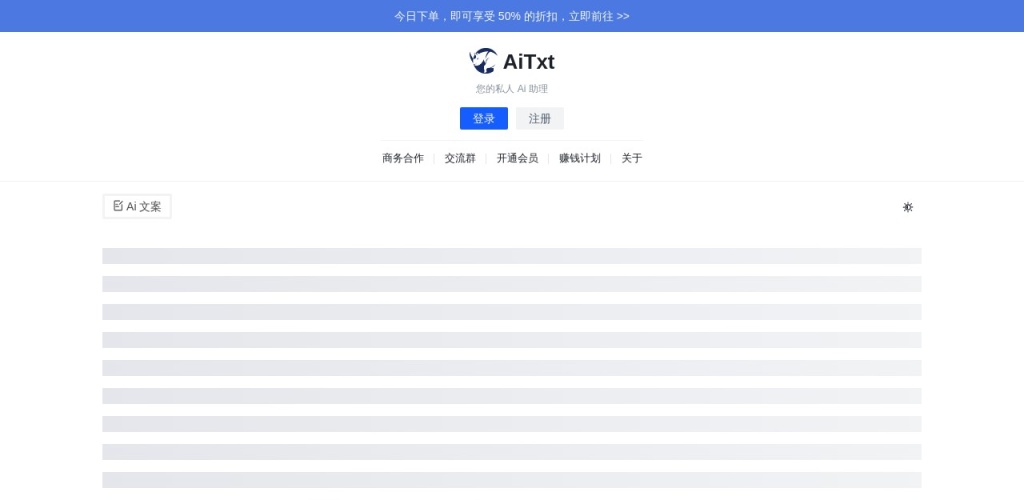Click the AiTxt site title text
The width and height of the screenshot is (1024, 500).
pos(528,62)
